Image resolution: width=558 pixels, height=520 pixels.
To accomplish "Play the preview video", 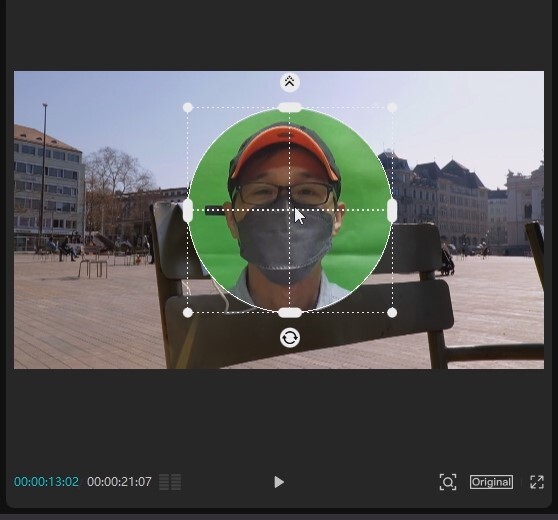I will point(279,482).
